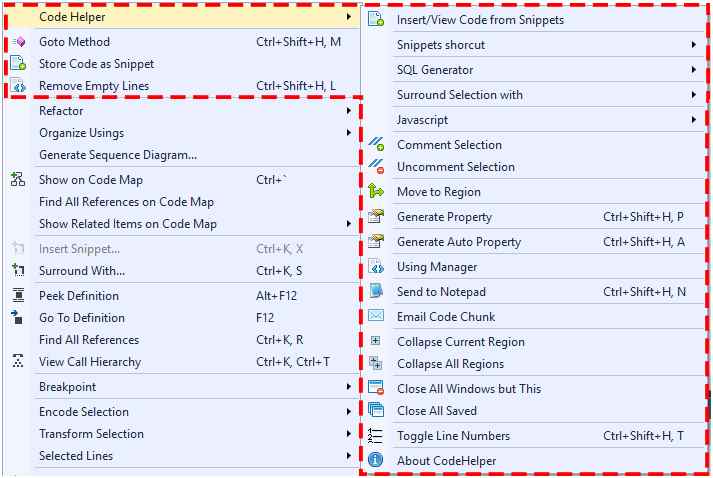Expand the Snippets shorcut submenu arrow

pos(693,45)
